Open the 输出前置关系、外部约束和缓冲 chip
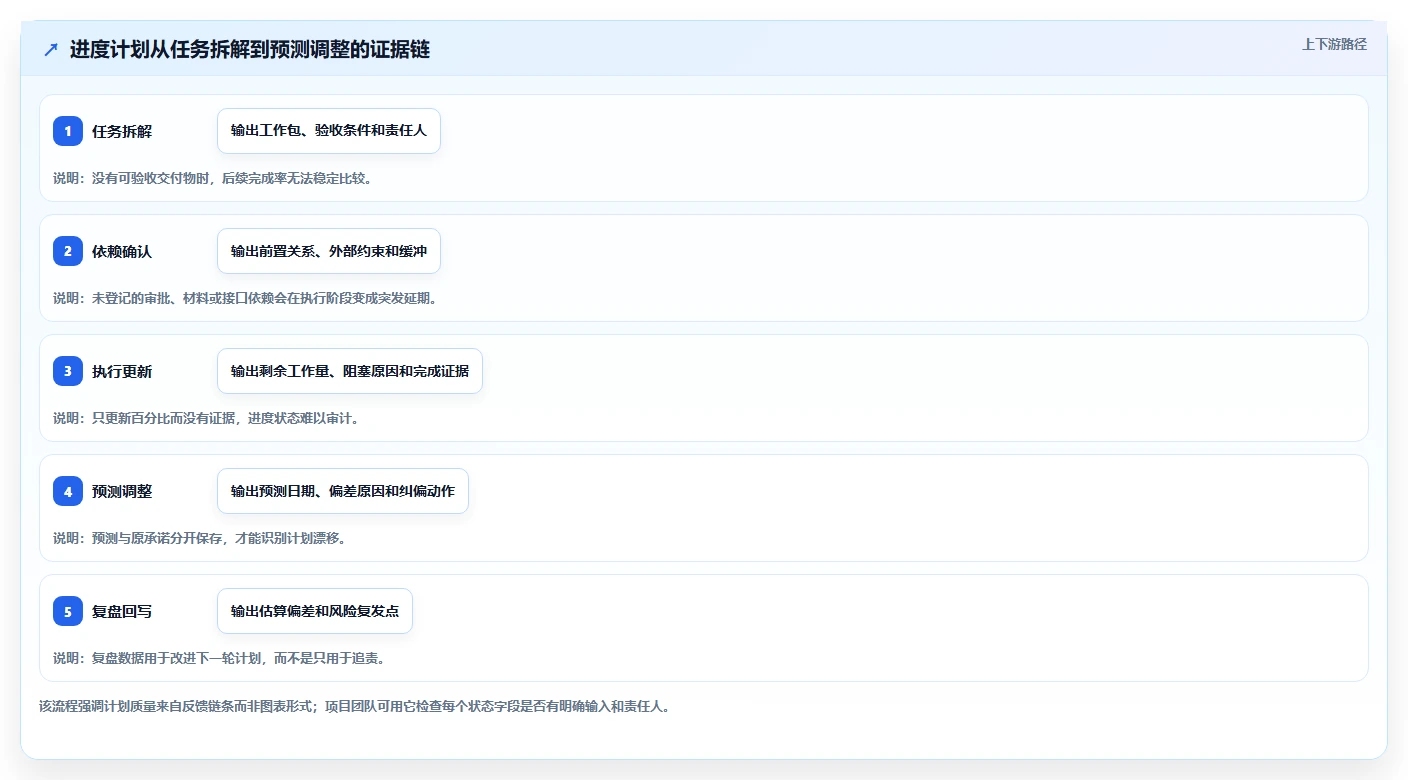Screen dimensions: 1408x780 tap(329, 251)
